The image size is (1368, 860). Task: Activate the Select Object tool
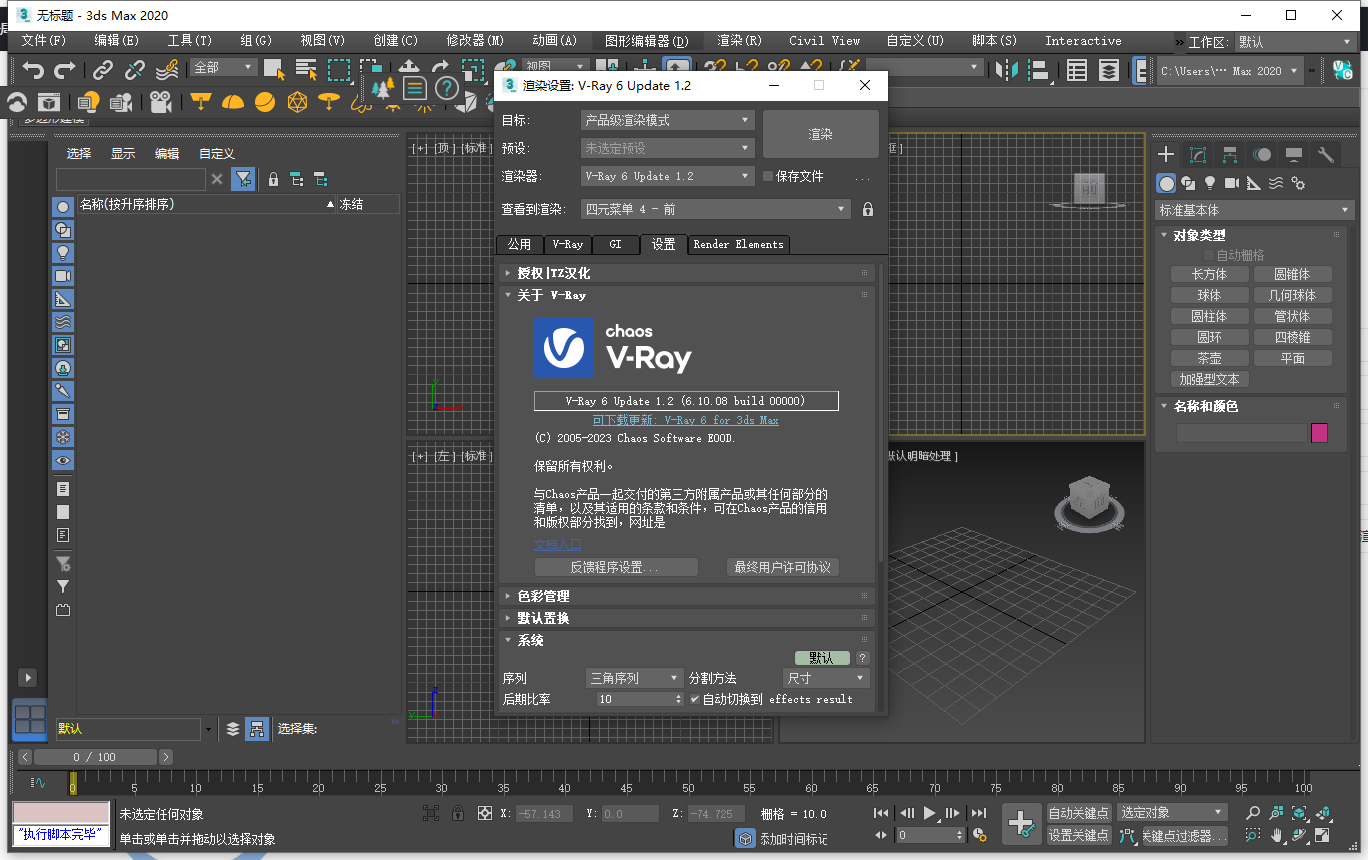coord(274,70)
